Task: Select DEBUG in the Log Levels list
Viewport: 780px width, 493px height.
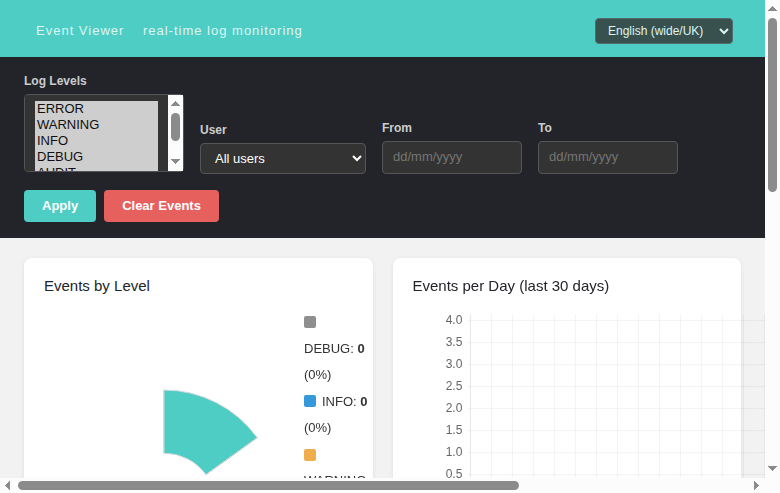Action: 97,156
